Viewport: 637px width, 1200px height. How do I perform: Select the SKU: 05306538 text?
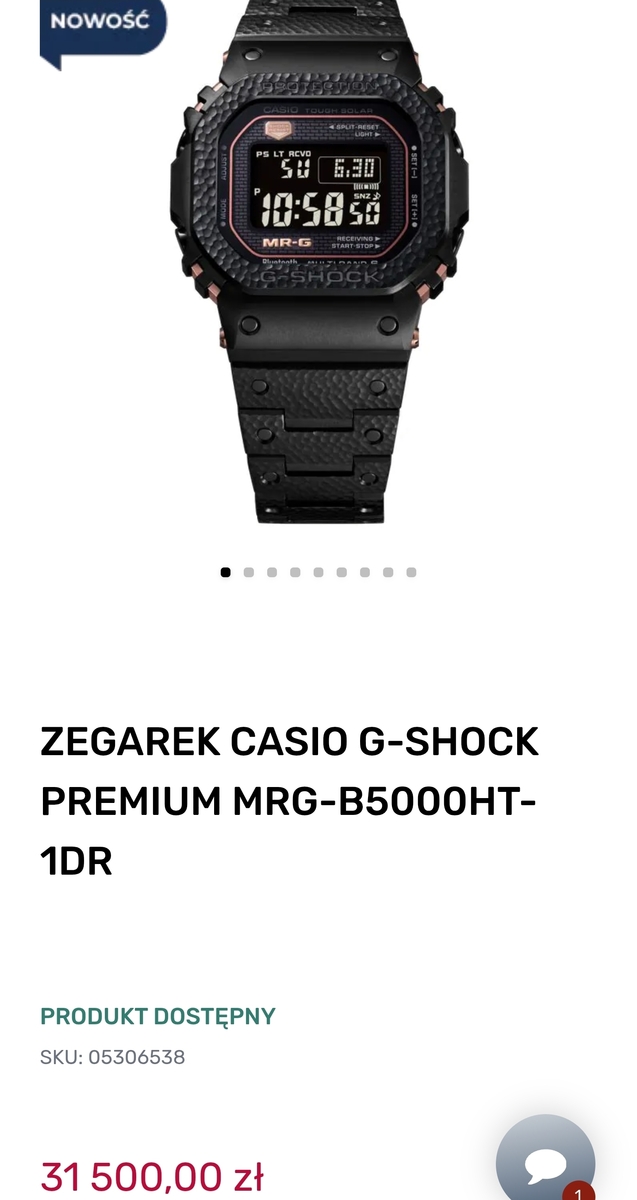113,1057
